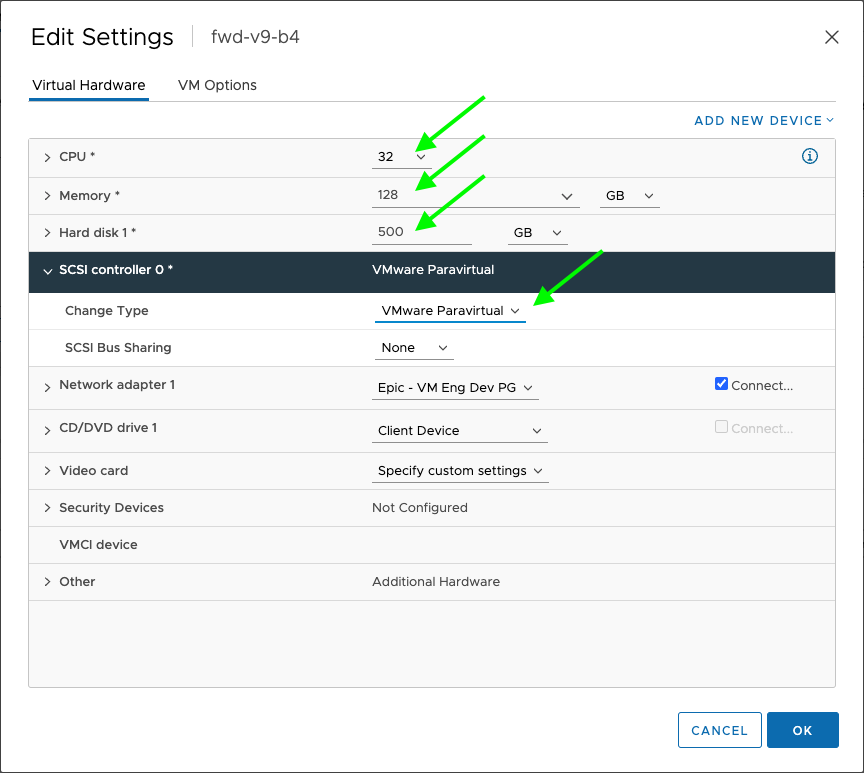Open the SCSI Bus Sharing dropdown
Screen dimensions: 864x773
click(x=414, y=348)
